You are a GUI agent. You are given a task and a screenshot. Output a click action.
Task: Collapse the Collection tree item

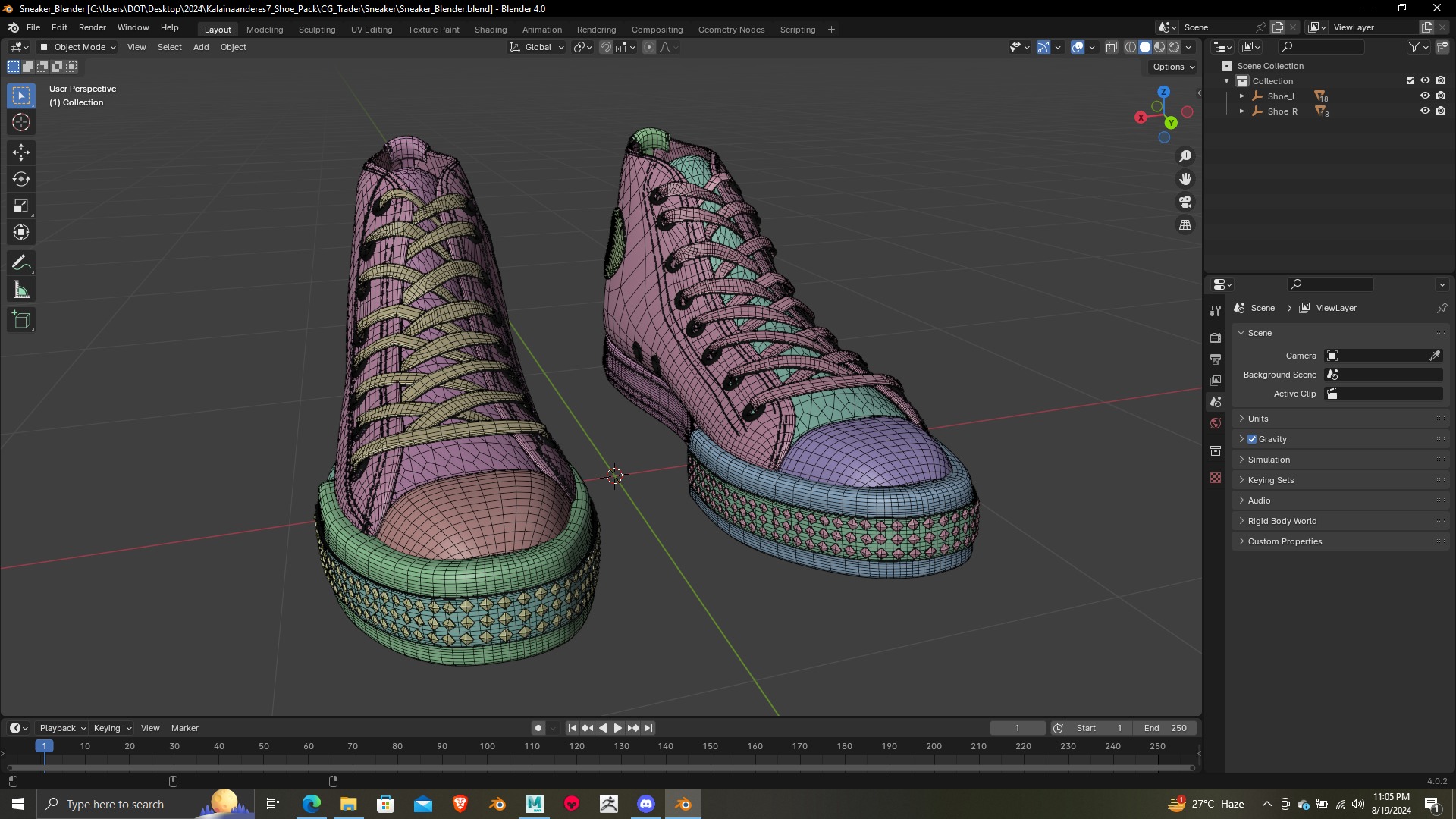point(1227,81)
